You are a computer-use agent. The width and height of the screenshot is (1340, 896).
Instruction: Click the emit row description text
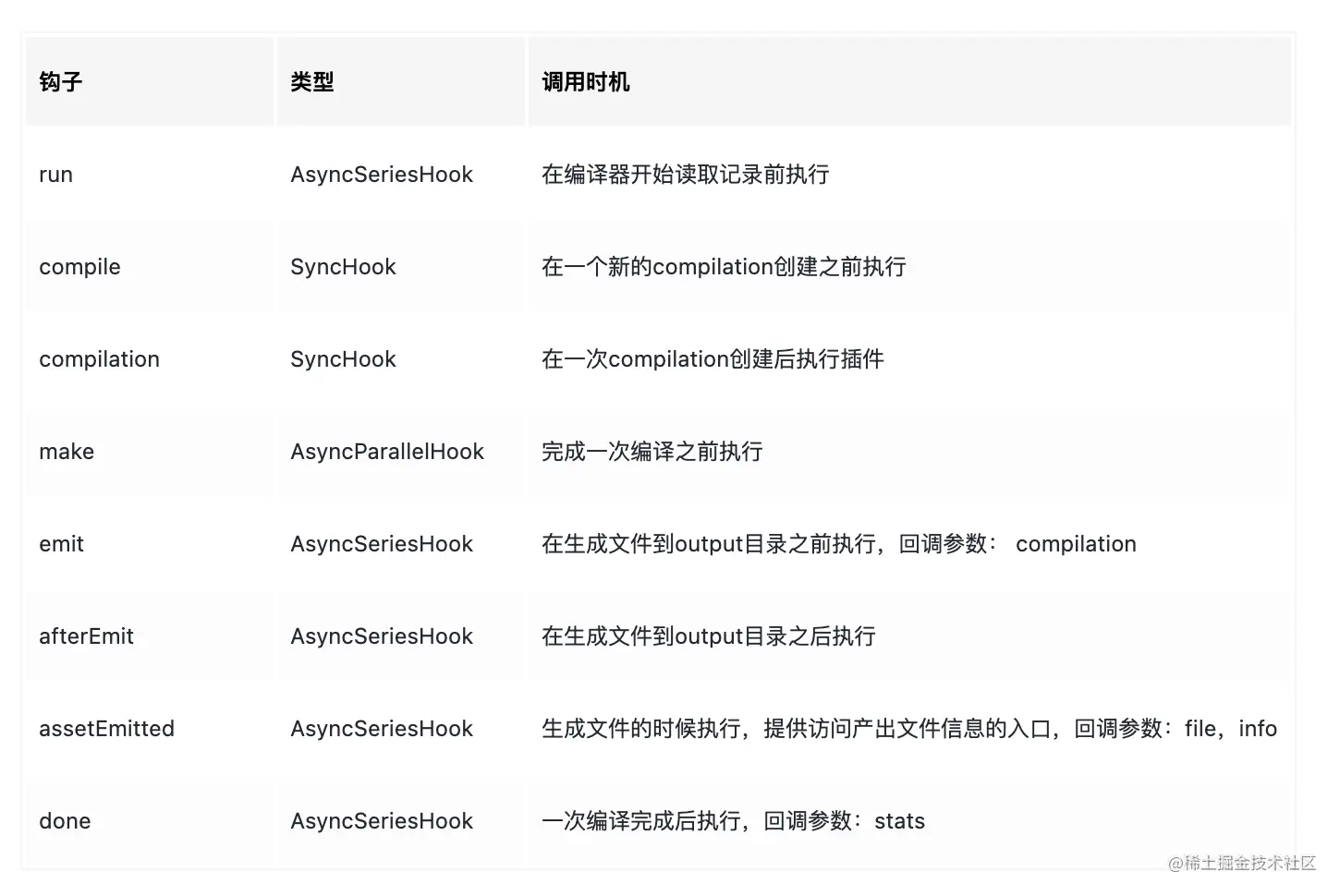tap(839, 544)
